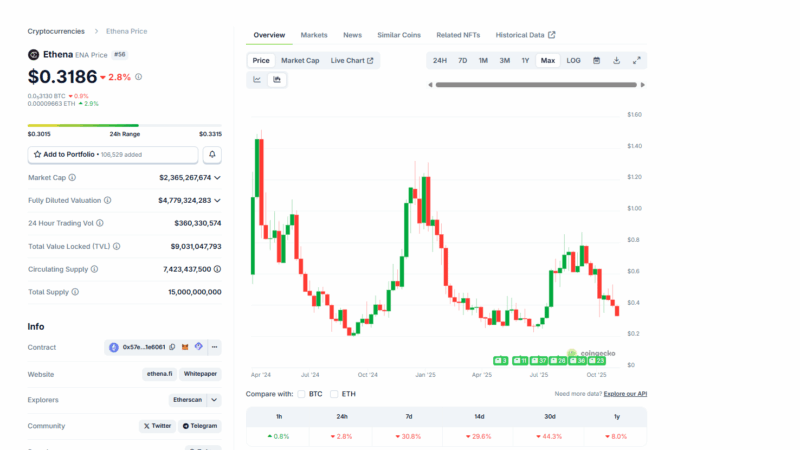Open the Whitepaper link

[x=200, y=374]
